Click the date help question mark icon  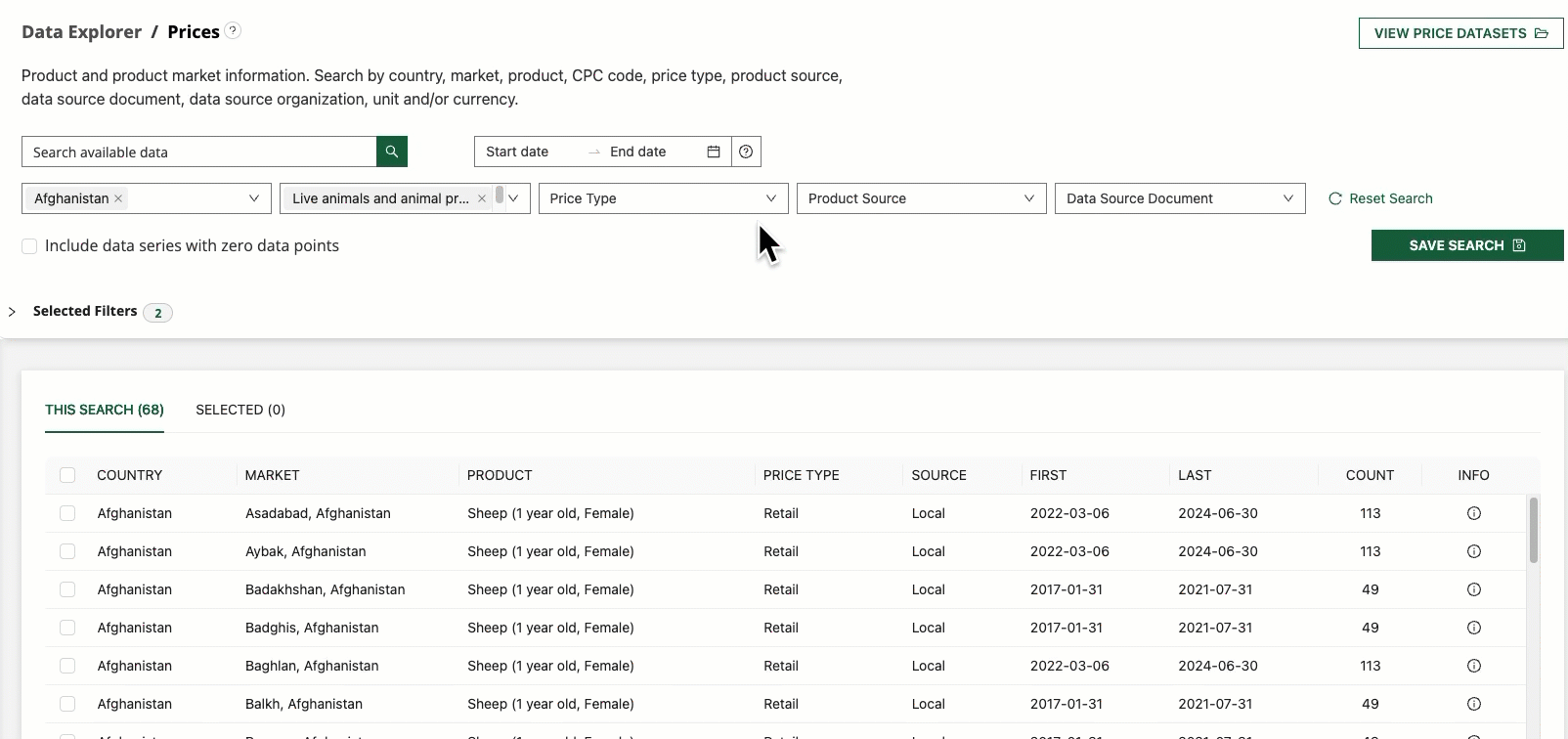746,152
